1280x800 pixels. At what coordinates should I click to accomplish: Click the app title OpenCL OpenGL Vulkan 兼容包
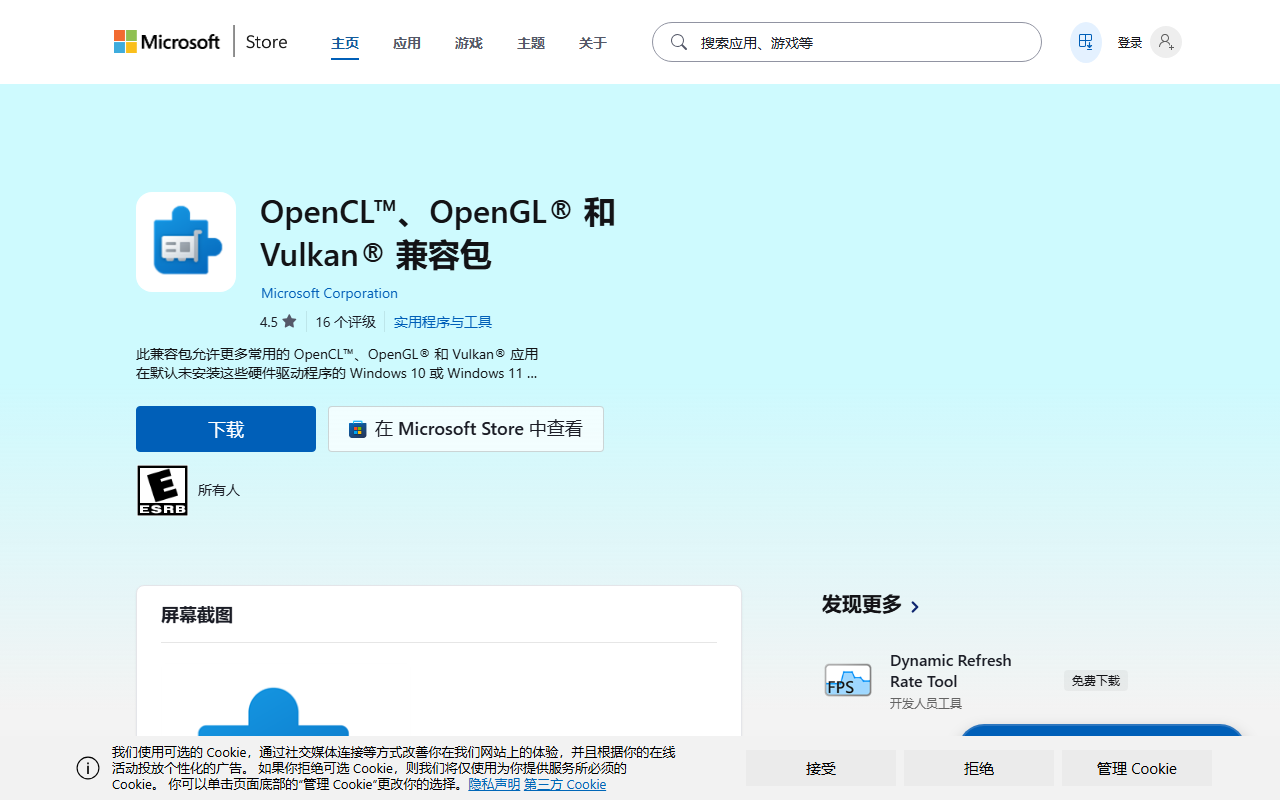438,233
